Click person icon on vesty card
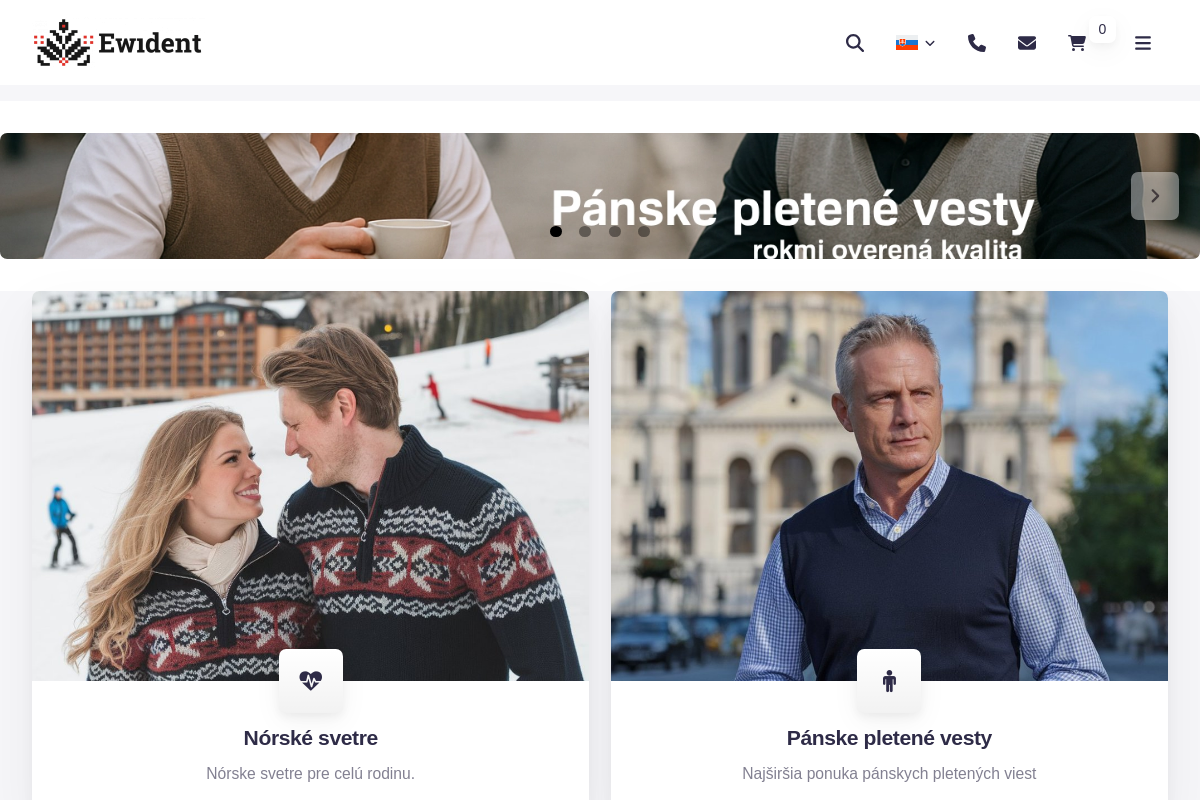 [889, 681]
